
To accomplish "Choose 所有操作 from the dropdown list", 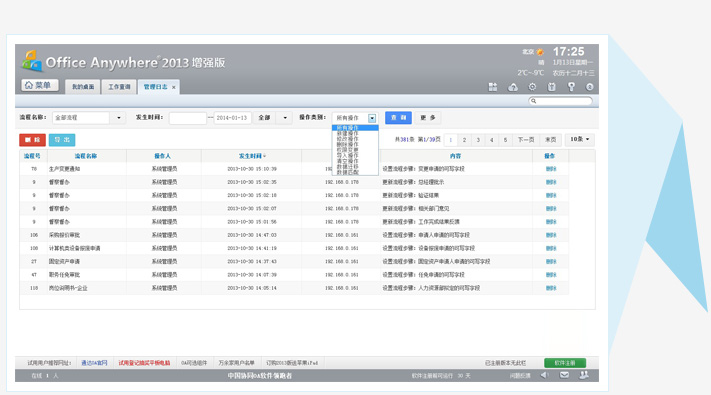I will (x=355, y=128).
